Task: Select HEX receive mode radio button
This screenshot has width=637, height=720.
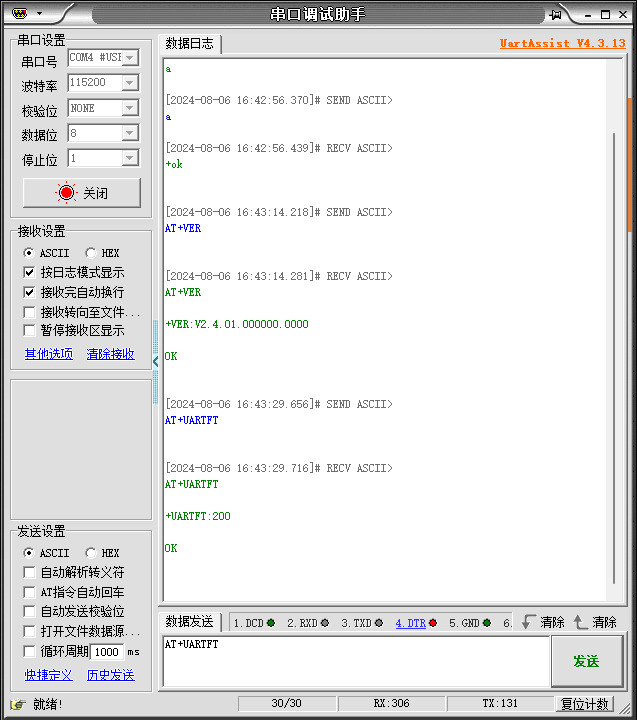Action: tap(90, 253)
